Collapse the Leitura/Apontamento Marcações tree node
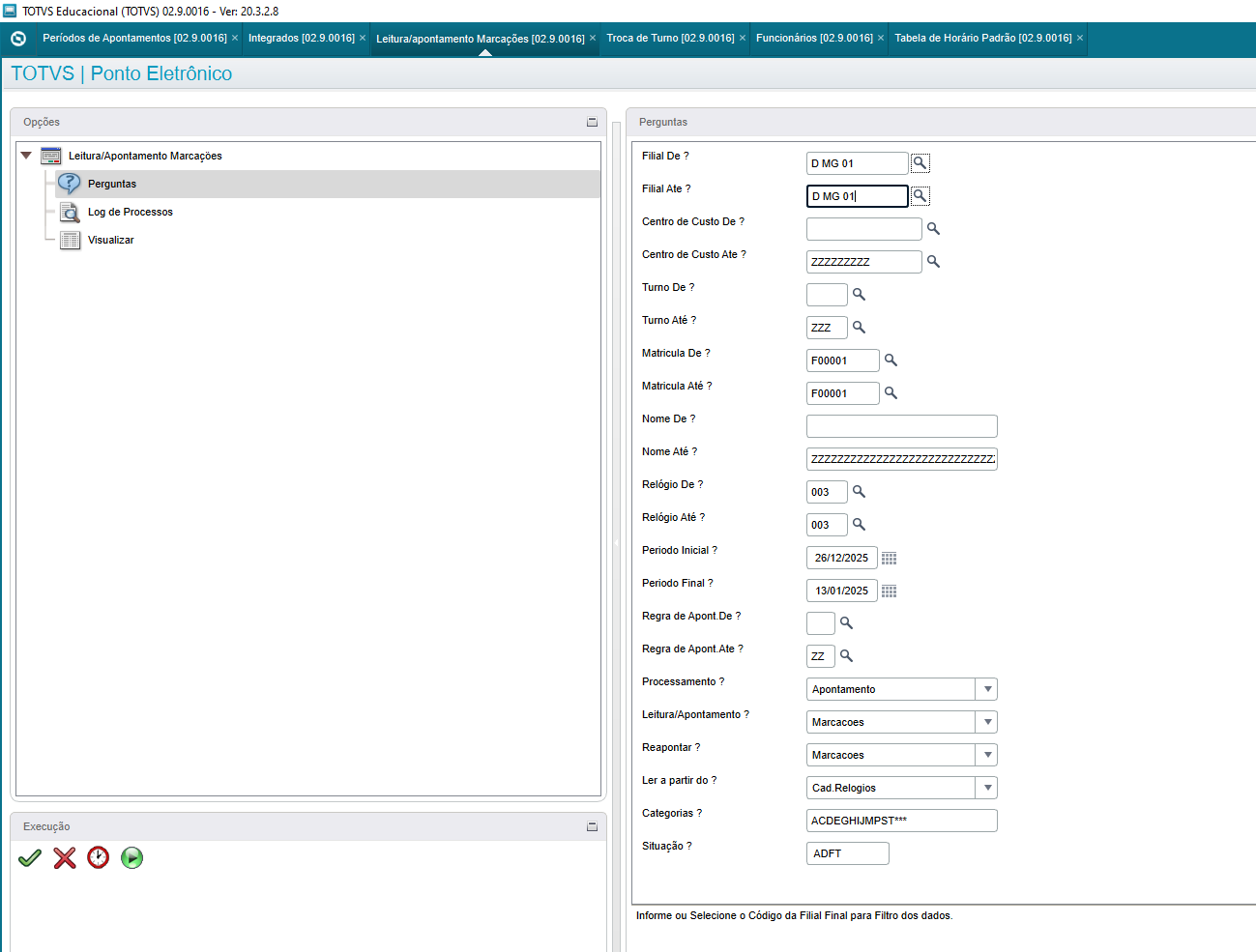 tap(26, 156)
